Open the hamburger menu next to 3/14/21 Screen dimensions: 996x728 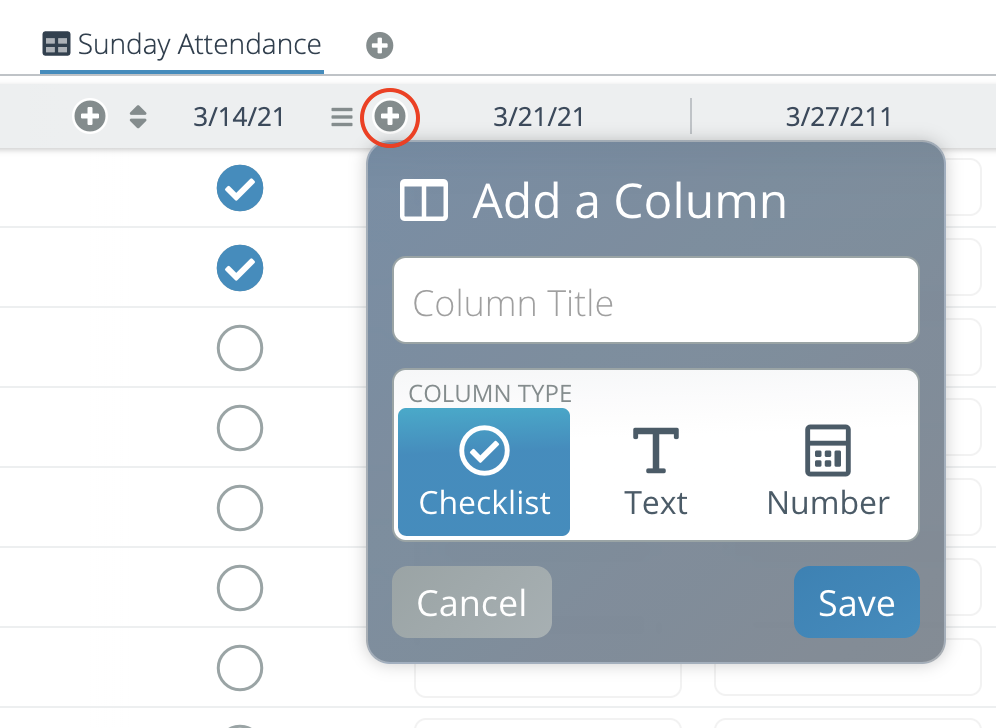(x=340, y=116)
